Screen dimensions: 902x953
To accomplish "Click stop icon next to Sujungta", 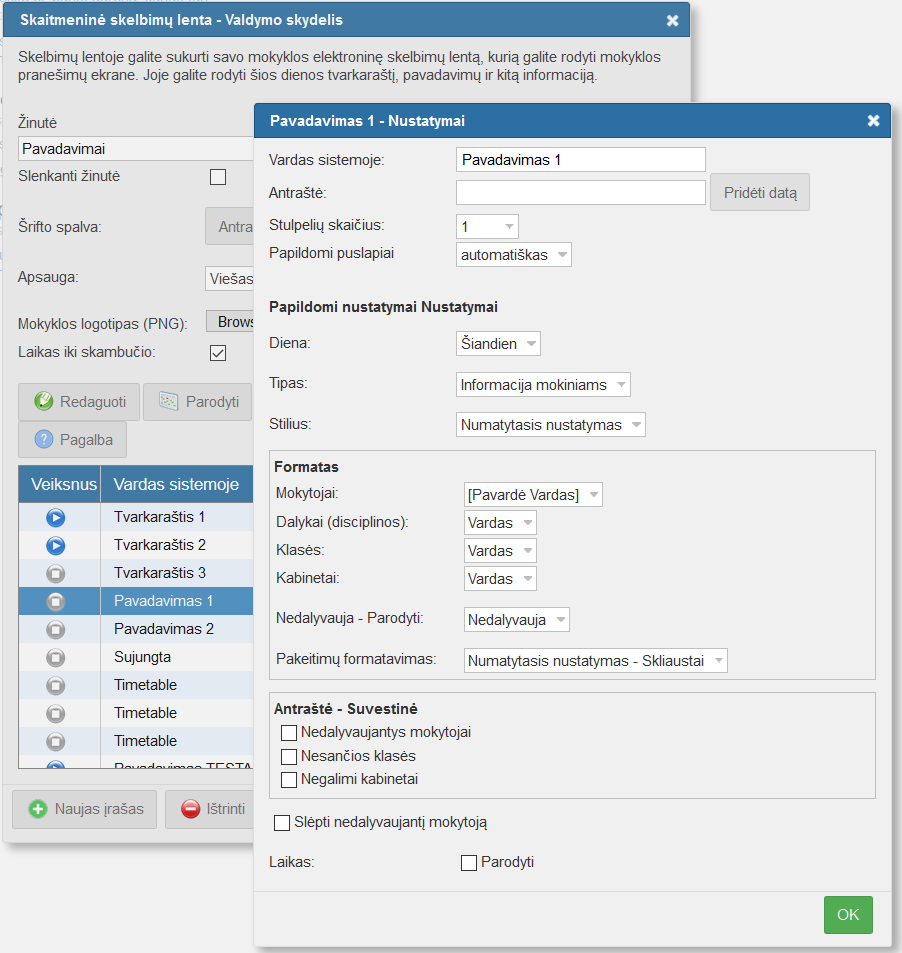I will pos(56,657).
